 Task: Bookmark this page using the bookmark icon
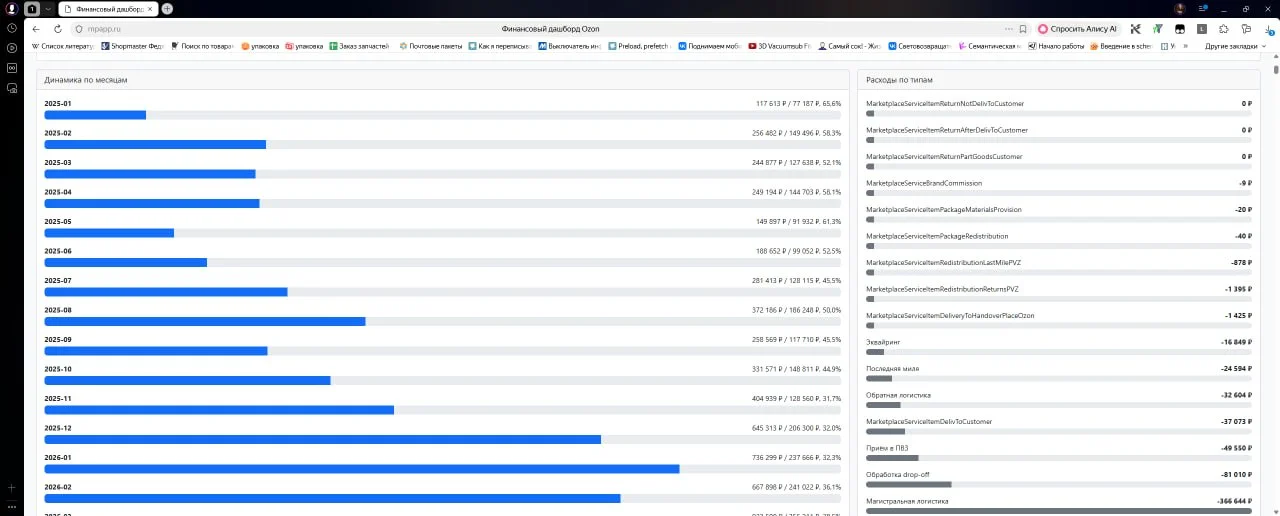pos(1022,29)
